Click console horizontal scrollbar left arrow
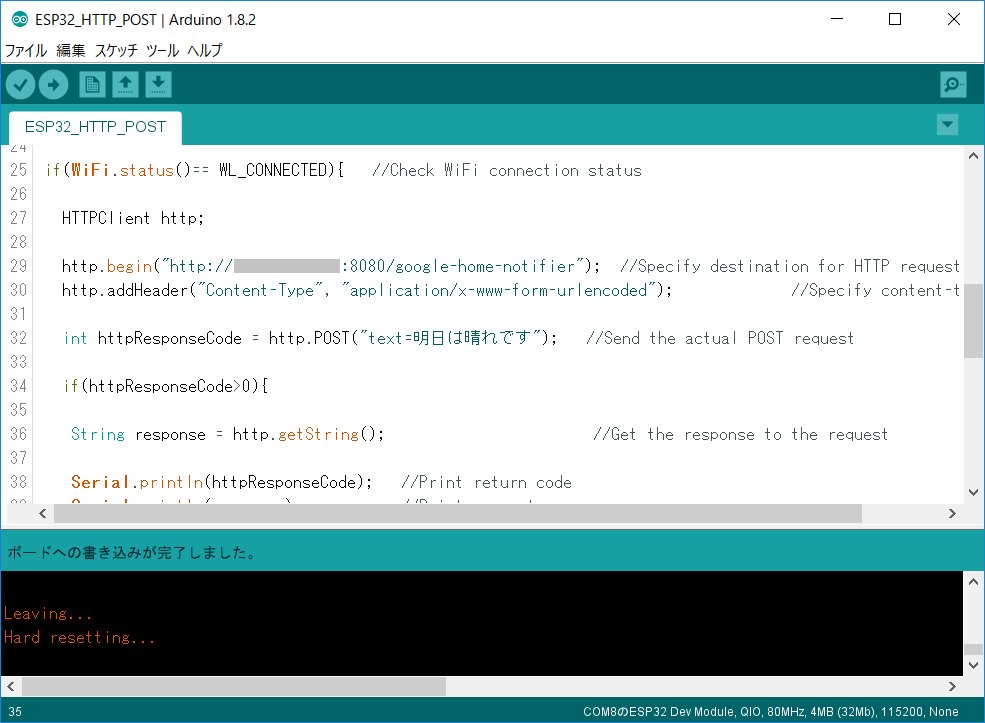Screen dimensions: 985x723 11,687
